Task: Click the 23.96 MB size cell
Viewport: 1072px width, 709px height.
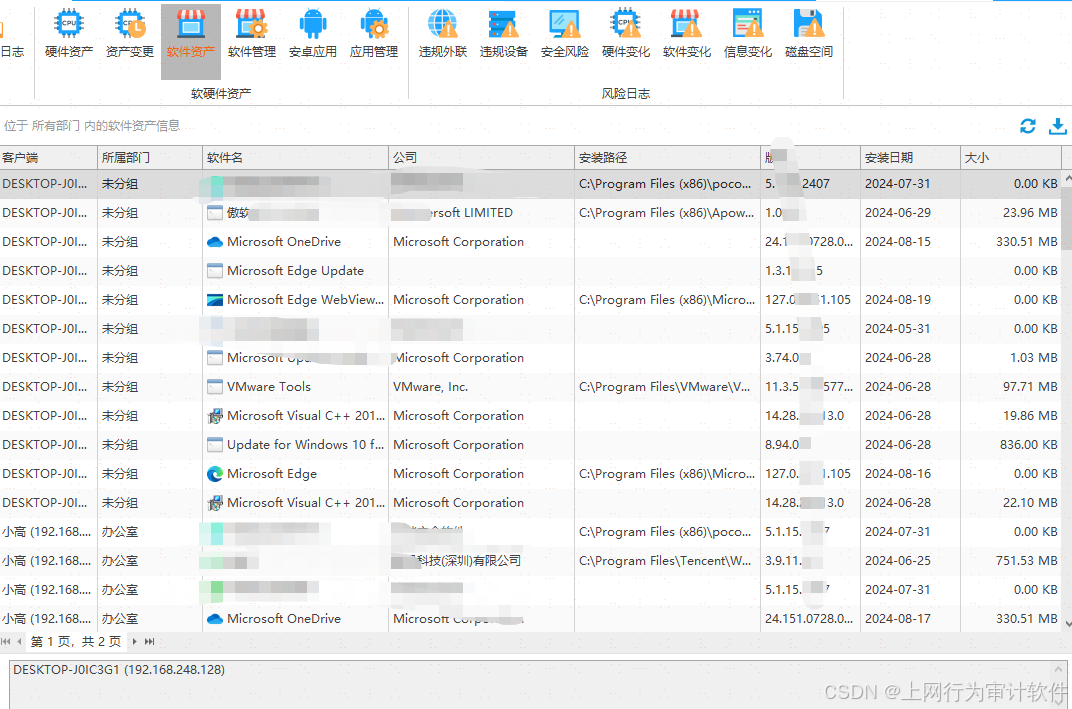Action: 1030,213
